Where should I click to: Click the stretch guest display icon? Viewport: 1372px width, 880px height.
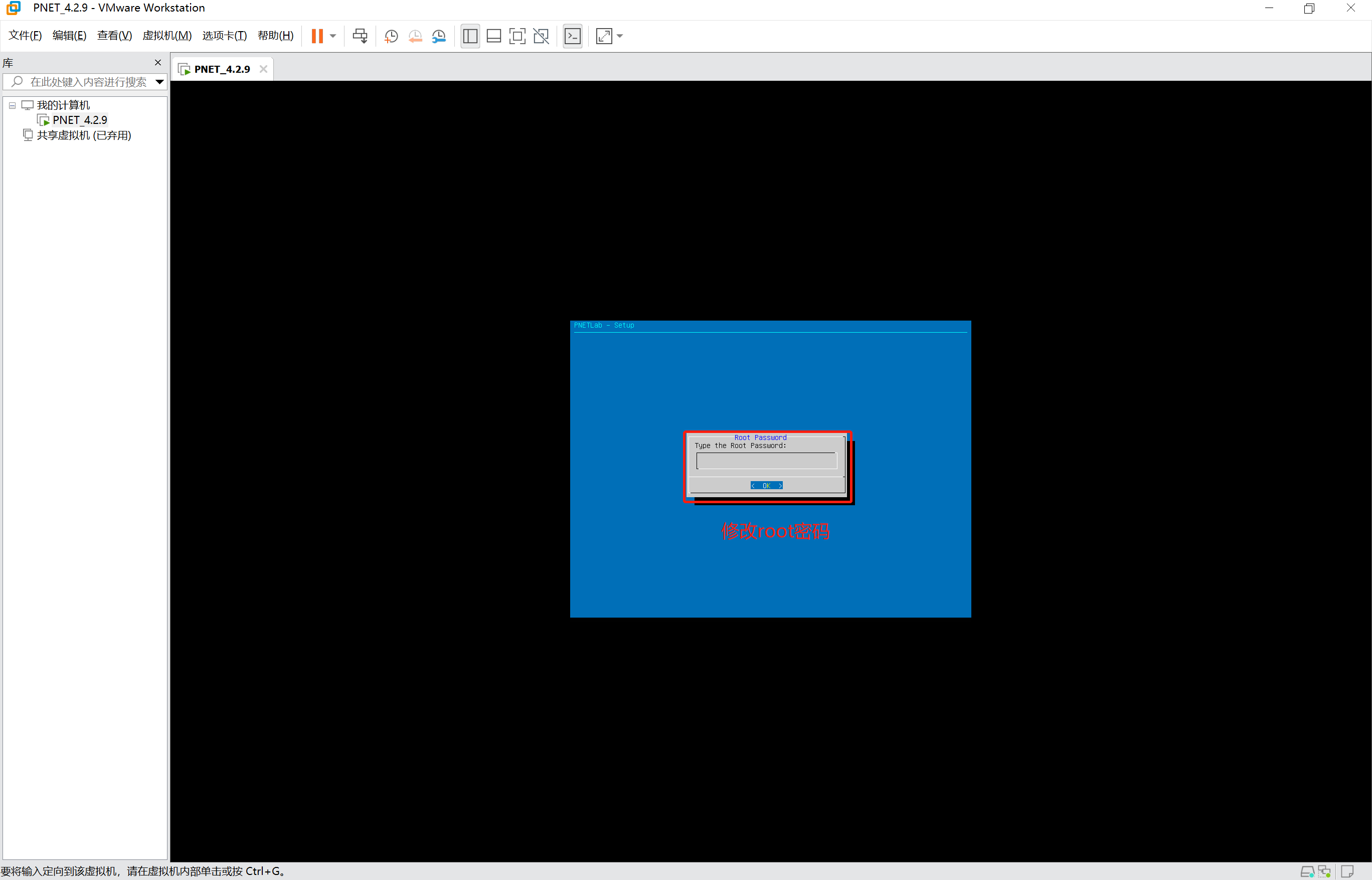pyautogui.click(x=604, y=36)
